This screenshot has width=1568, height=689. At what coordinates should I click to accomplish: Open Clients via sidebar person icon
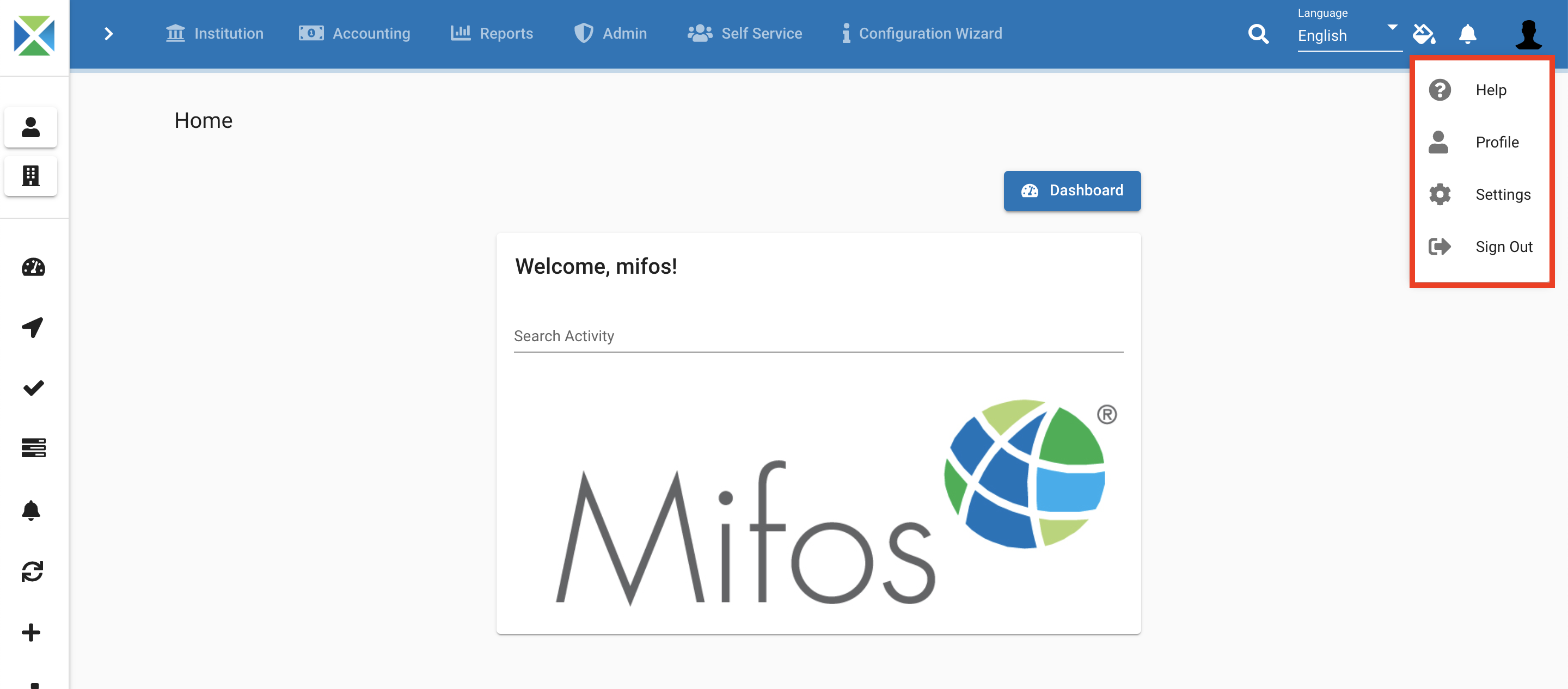pos(30,127)
